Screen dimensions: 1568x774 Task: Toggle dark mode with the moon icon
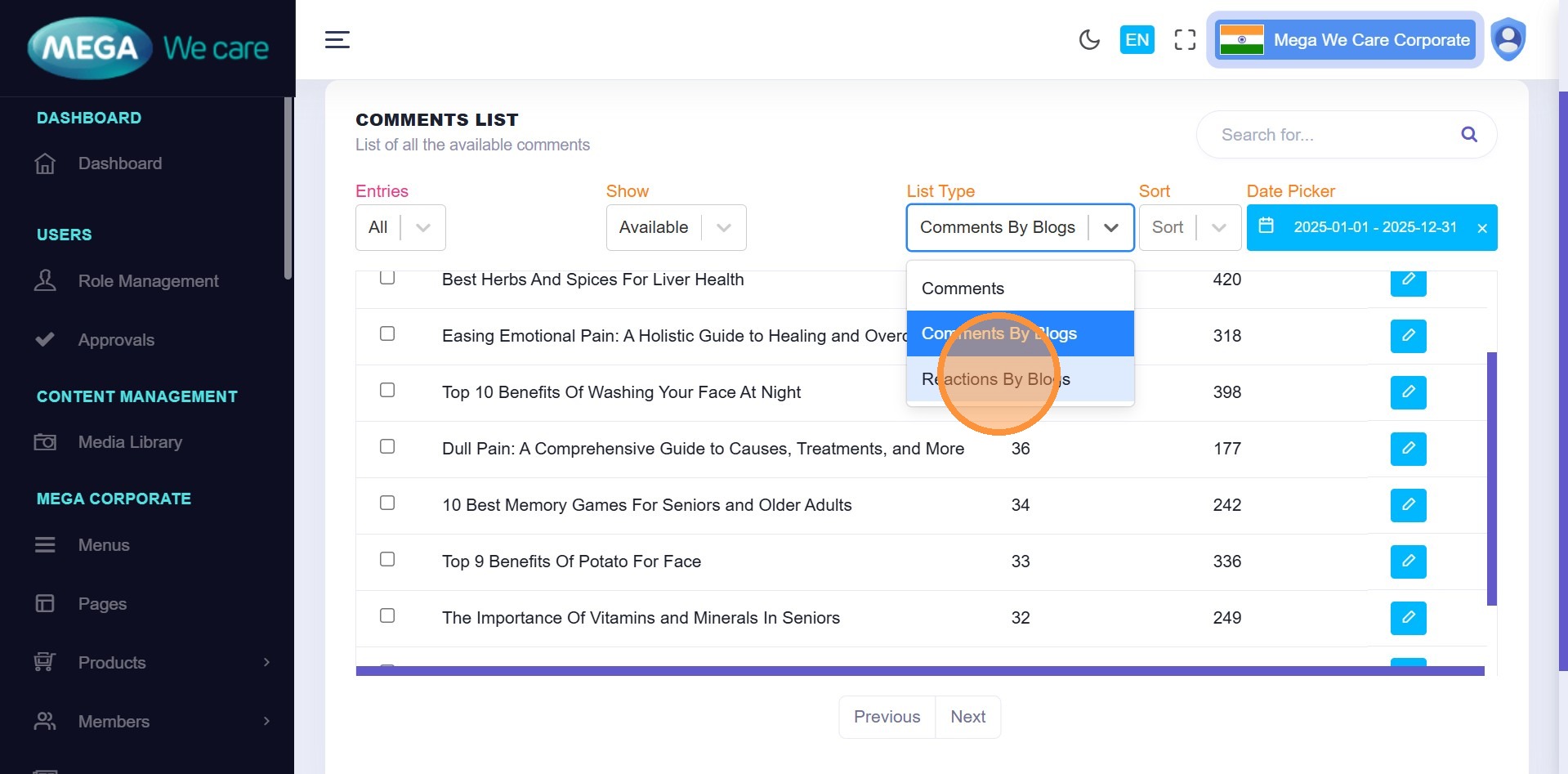click(1089, 40)
